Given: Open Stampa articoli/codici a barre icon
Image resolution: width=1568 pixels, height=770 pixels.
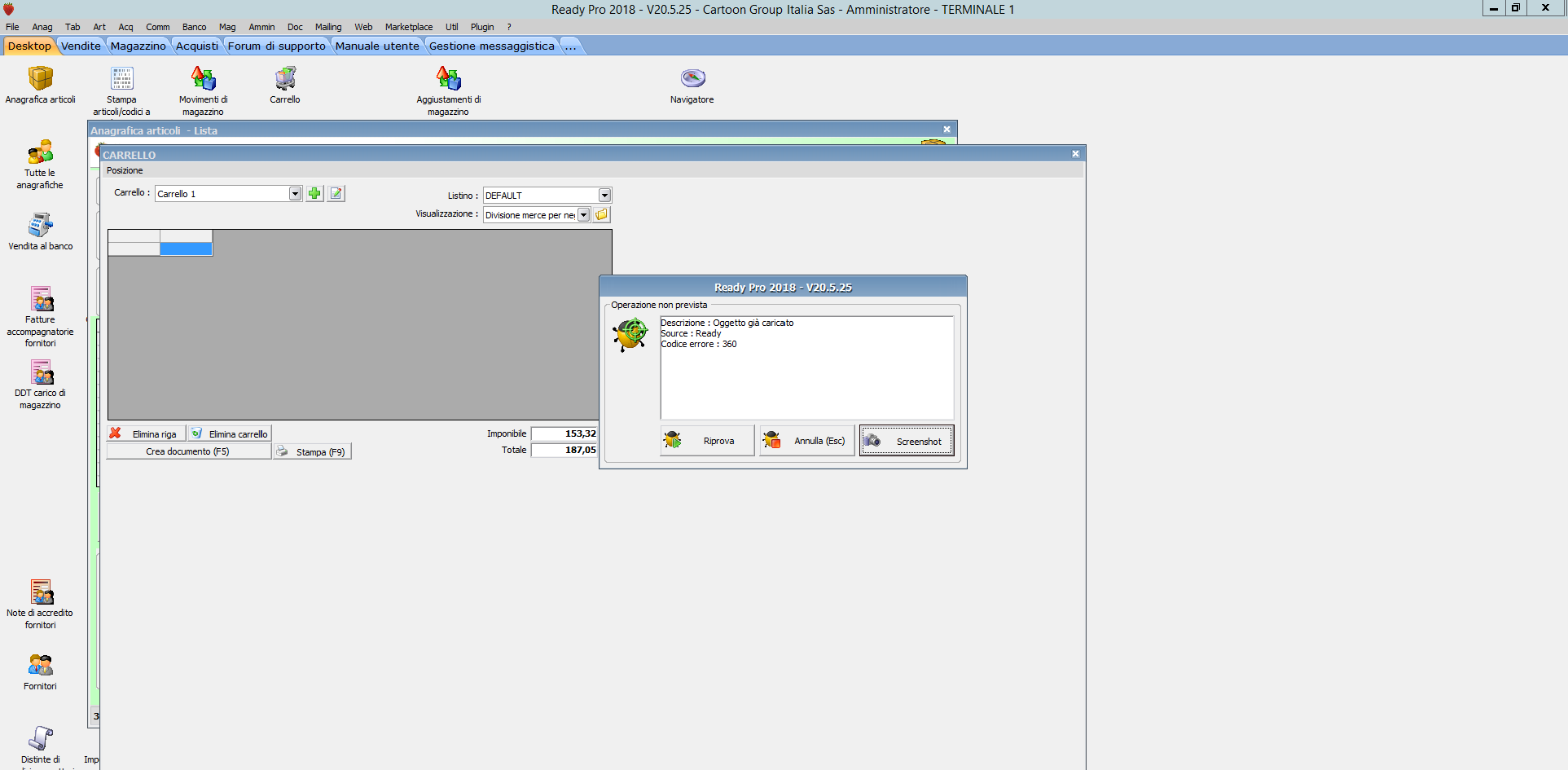Looking at the screenshot, I should tap(122, 90).
